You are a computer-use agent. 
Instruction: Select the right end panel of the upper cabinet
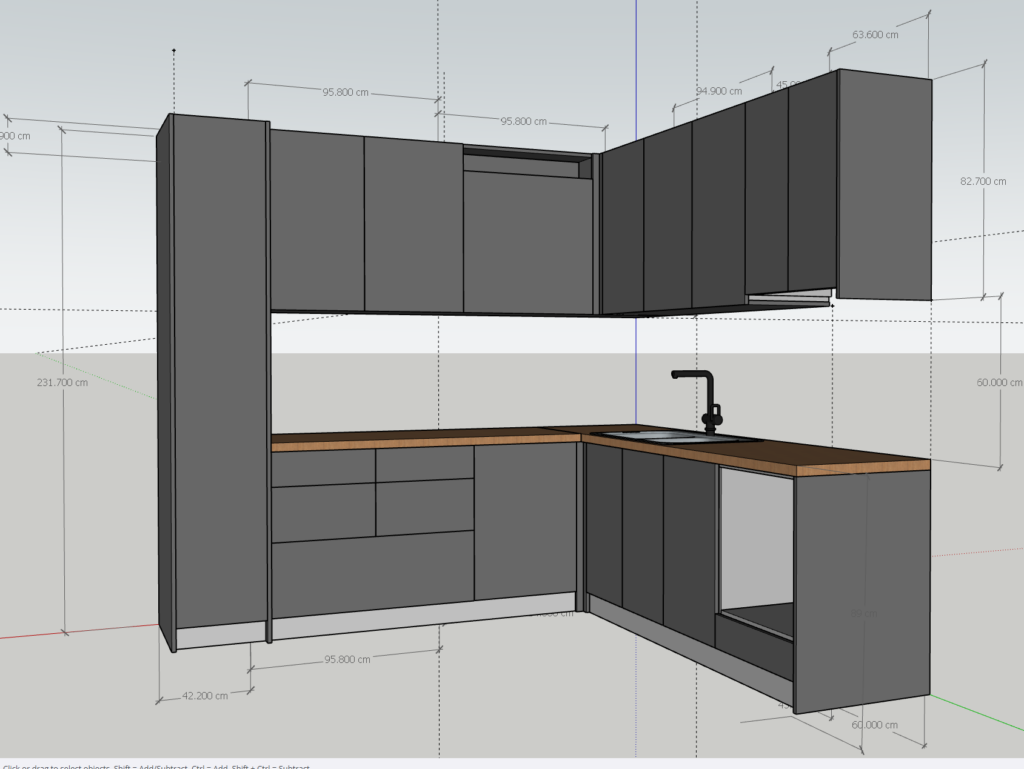[x=884, y=186]
